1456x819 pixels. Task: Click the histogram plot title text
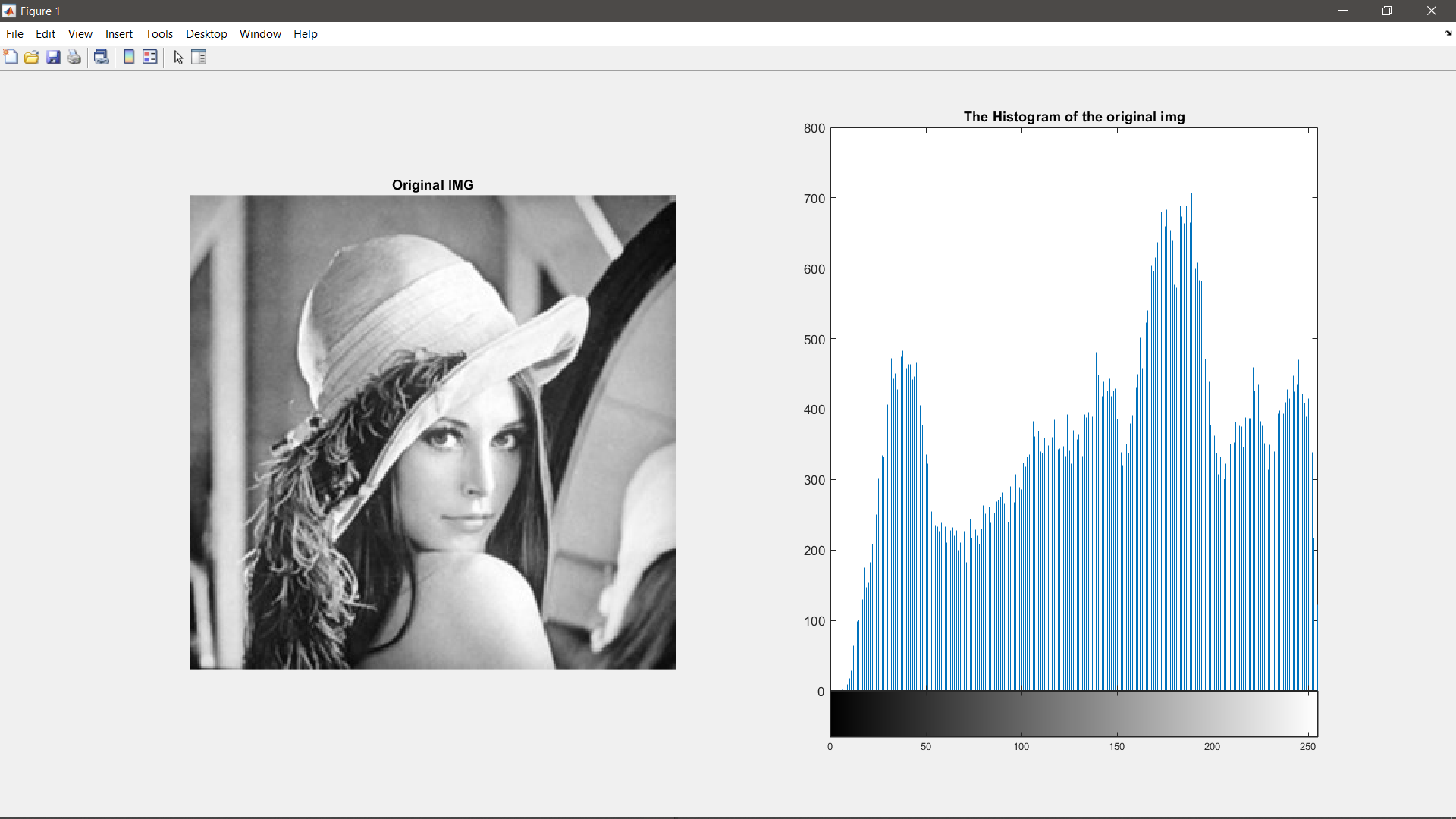1074,117
